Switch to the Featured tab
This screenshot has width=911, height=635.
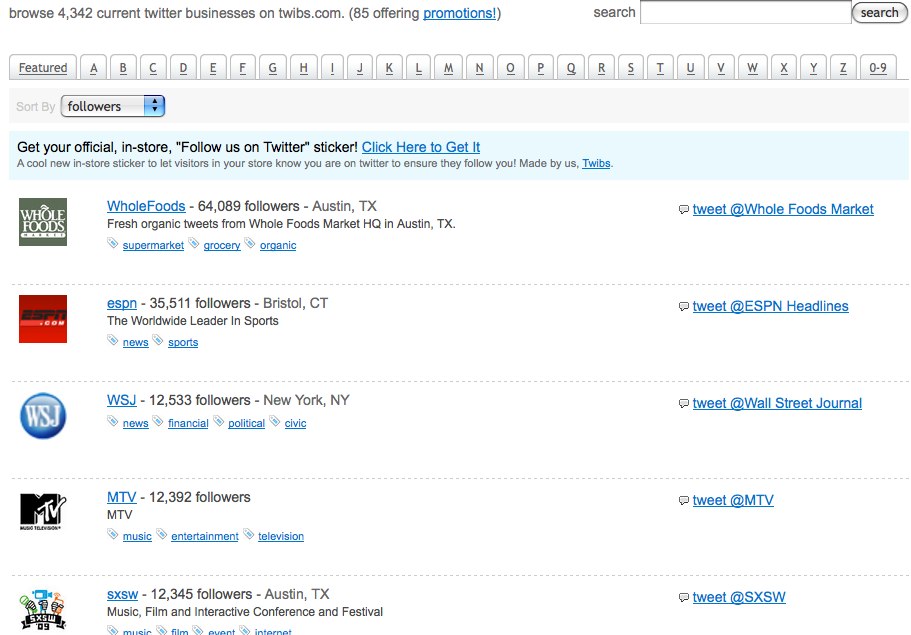click(43, 68)
